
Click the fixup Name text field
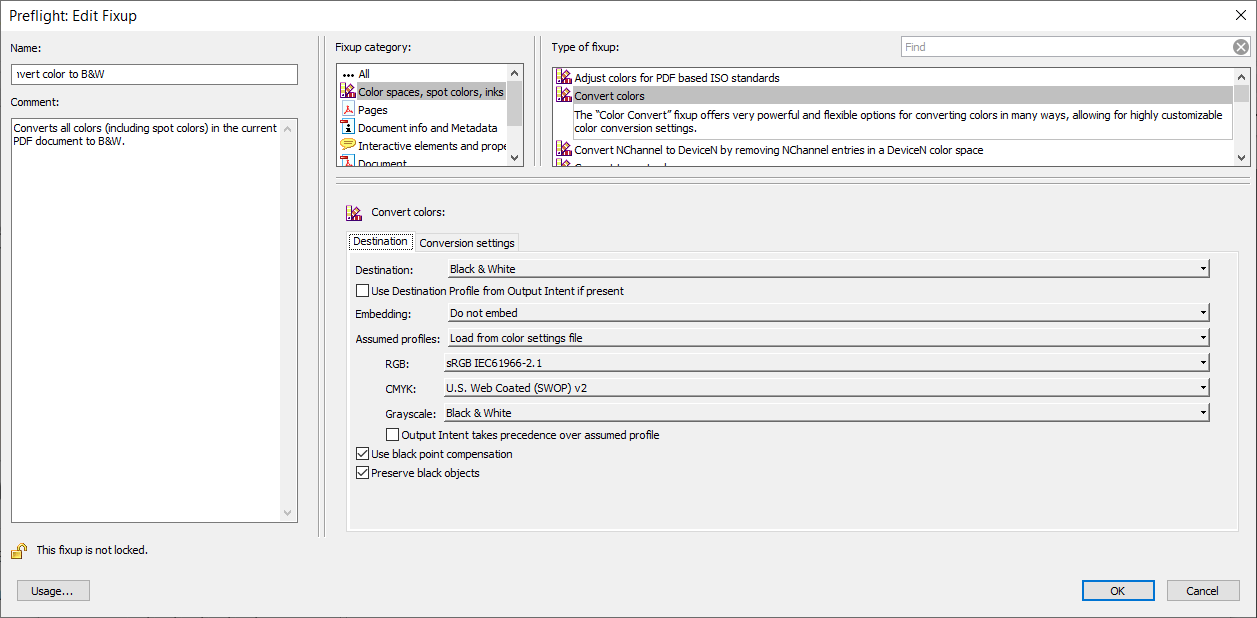[x=155, y=75]
